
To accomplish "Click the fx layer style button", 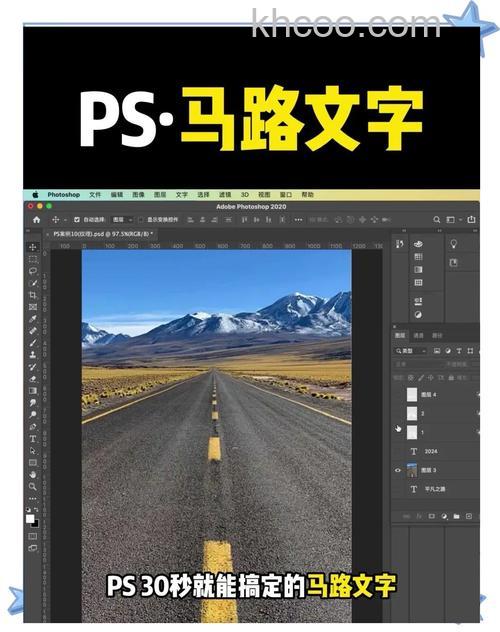I will 419,516.
